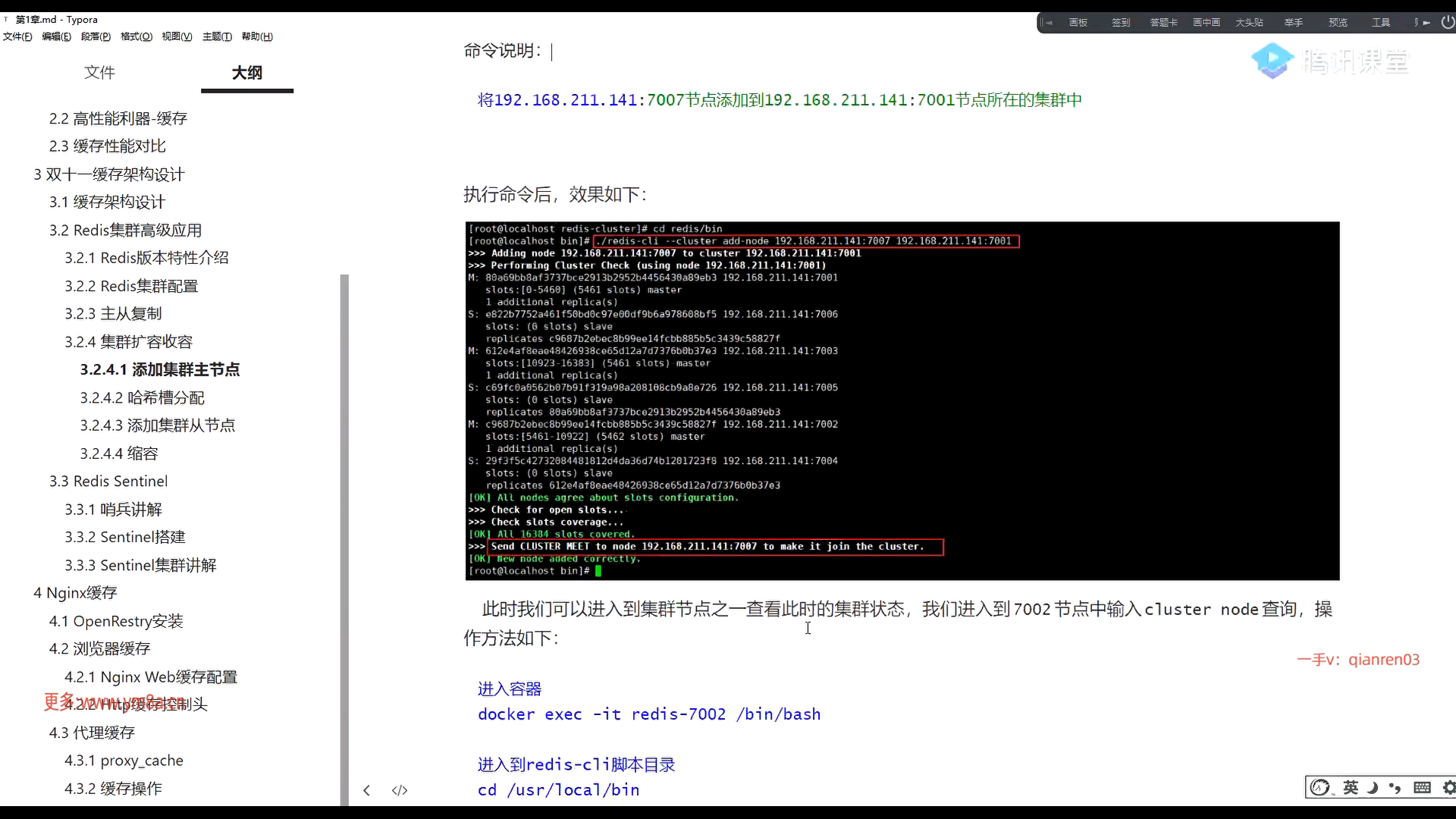
Task: Toggle source code mode icon
Action: coord(400,790)
